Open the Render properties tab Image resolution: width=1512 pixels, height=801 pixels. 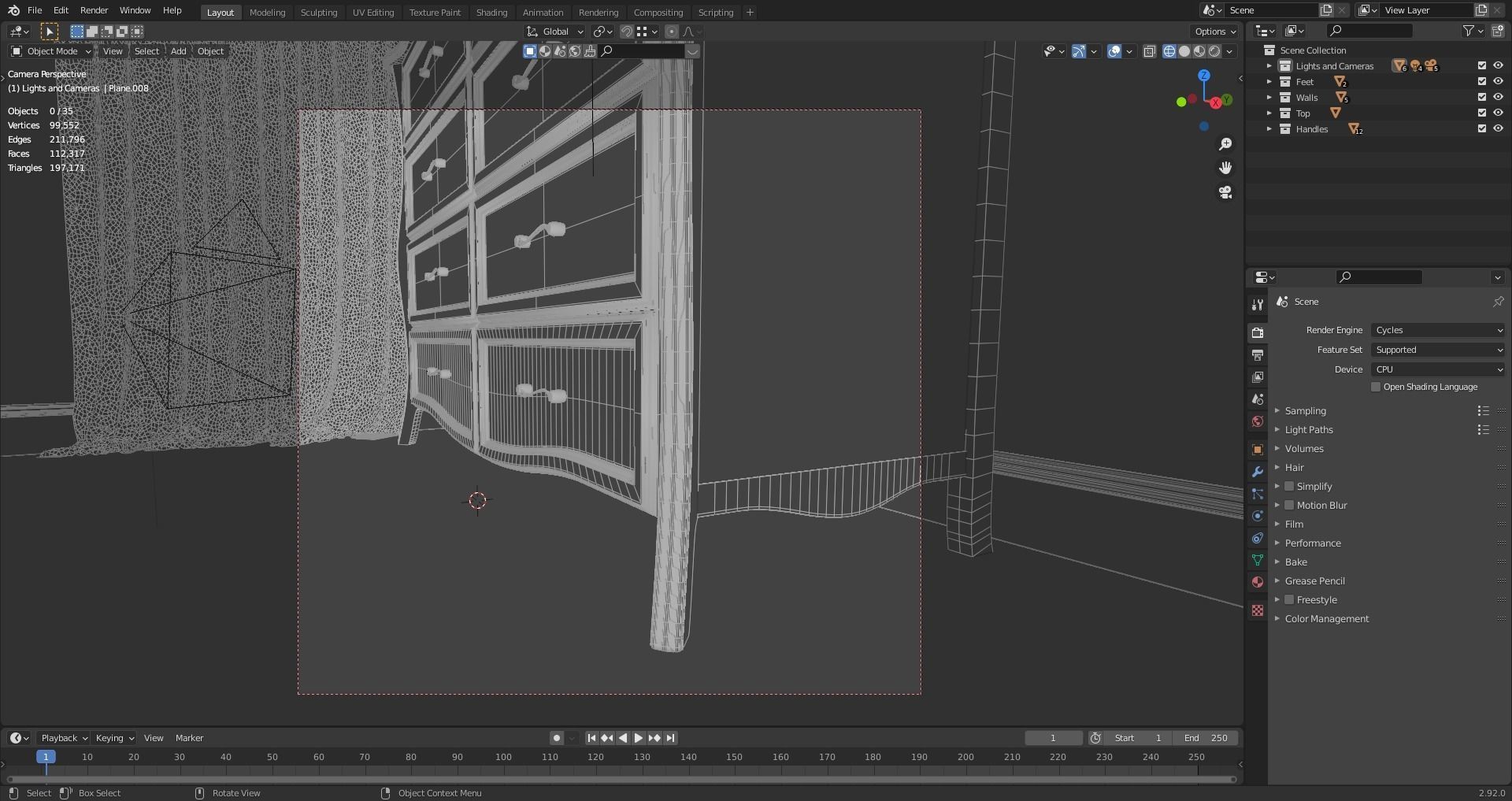(1258, 332)
